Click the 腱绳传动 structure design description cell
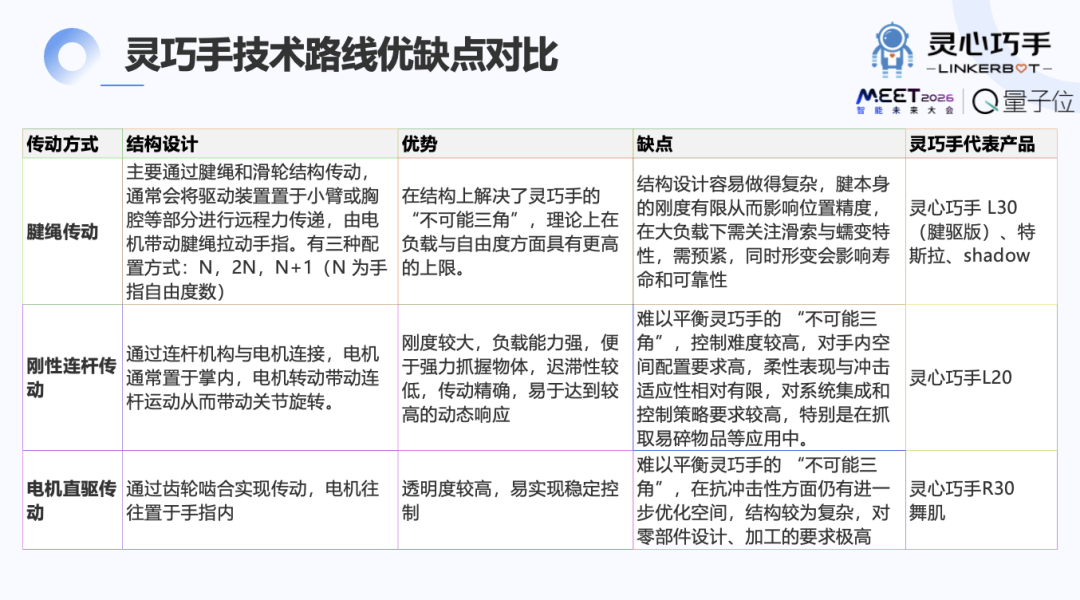The image size is (1080, 600). tap(259, 232)
